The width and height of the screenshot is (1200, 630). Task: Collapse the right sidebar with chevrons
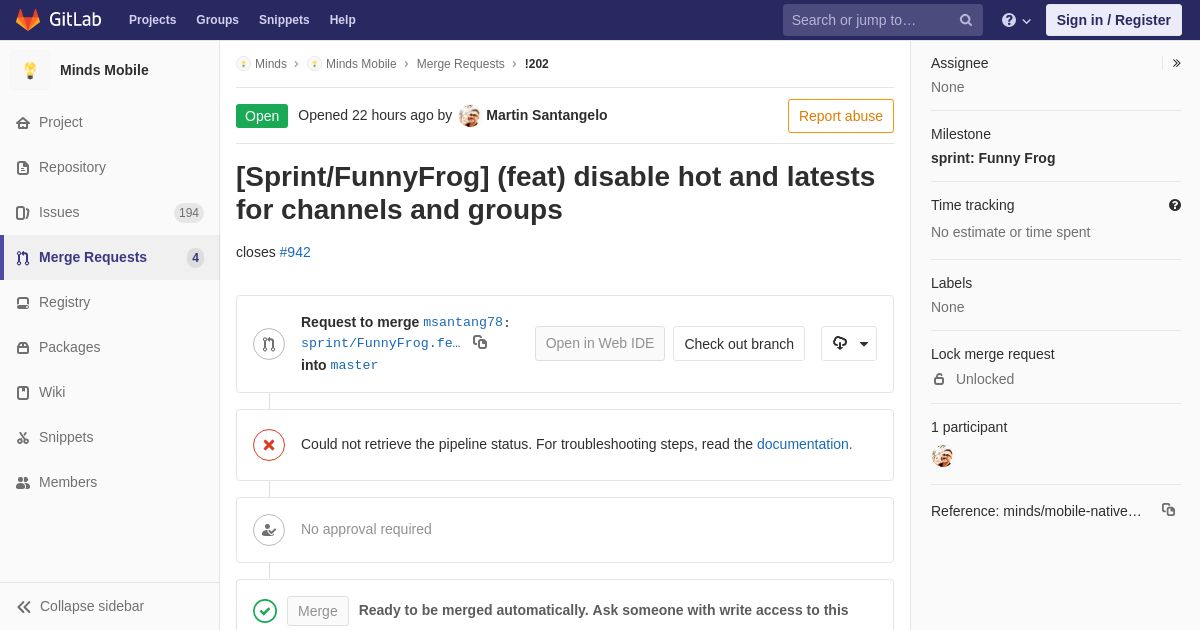click(x=1176, y=63)
